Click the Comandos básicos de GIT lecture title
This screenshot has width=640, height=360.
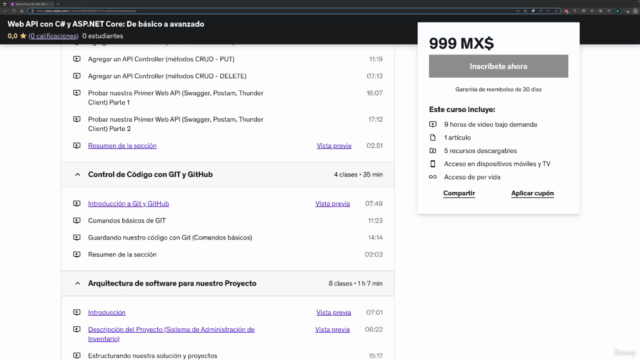pos(127,220)
